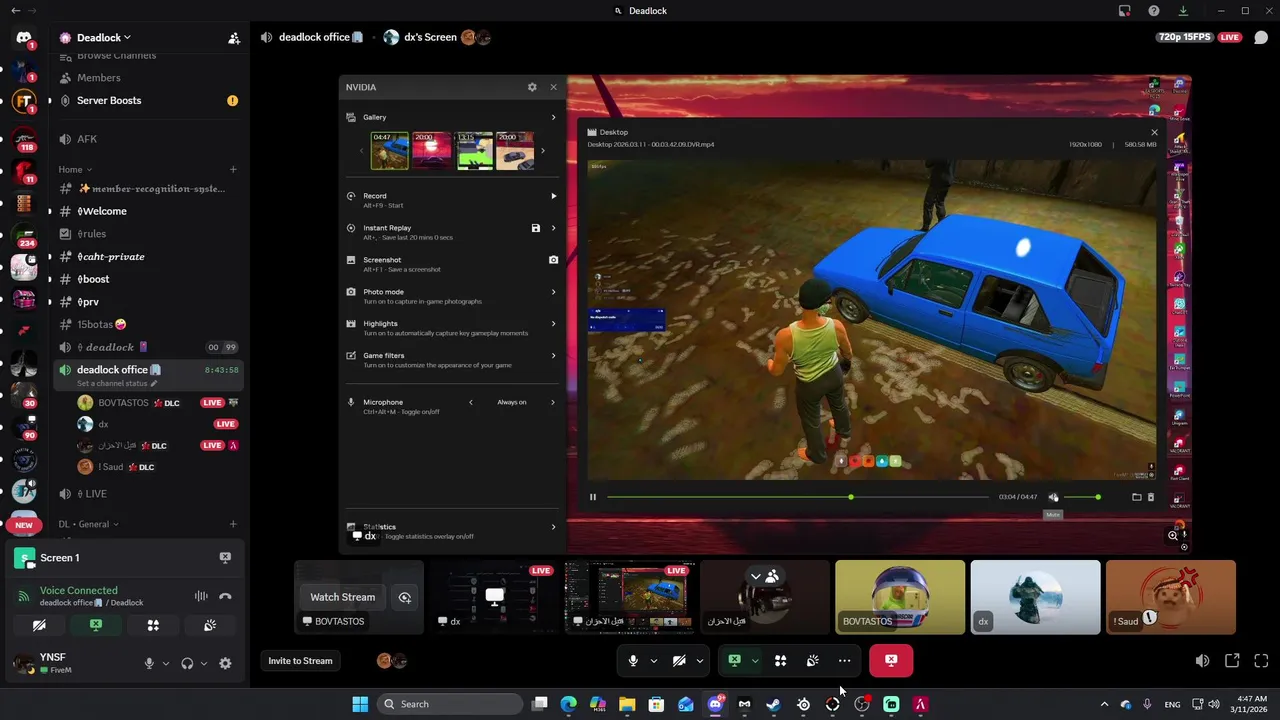Open the boost channel

tap(93, 279)
